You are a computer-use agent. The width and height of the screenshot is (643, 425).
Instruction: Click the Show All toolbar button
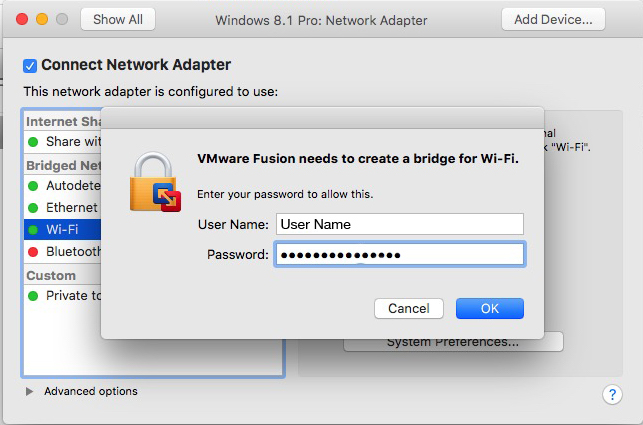118,19
